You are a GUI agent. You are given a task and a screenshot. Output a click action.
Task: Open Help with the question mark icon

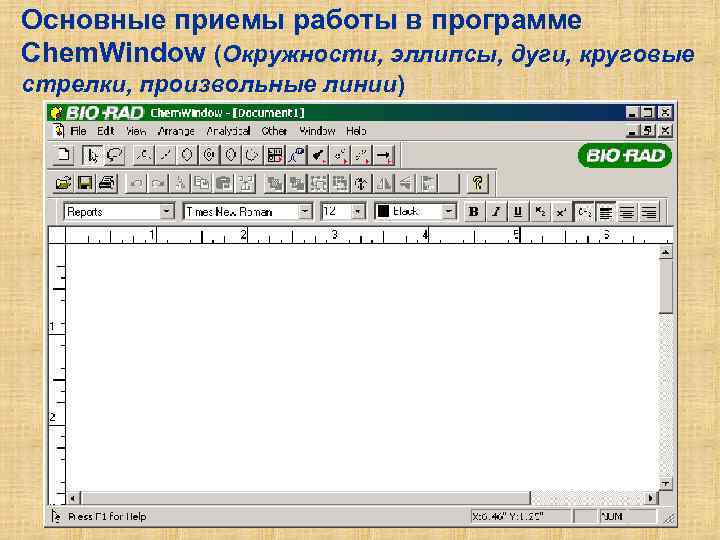[x=478, y=184]
